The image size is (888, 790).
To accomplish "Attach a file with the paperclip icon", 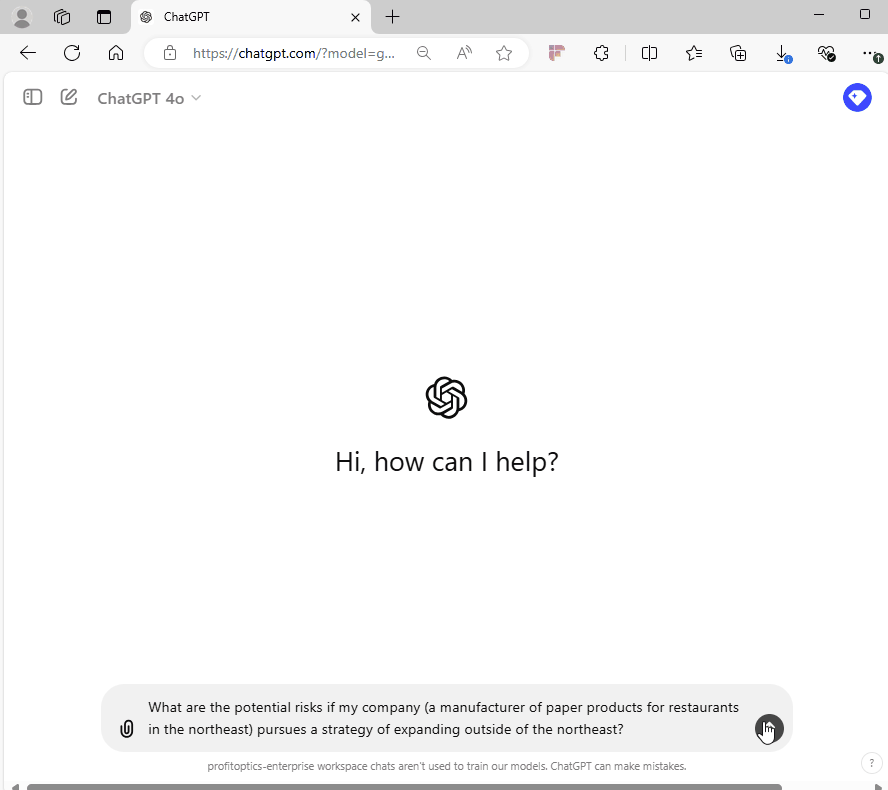I will [x=127, y=728].
